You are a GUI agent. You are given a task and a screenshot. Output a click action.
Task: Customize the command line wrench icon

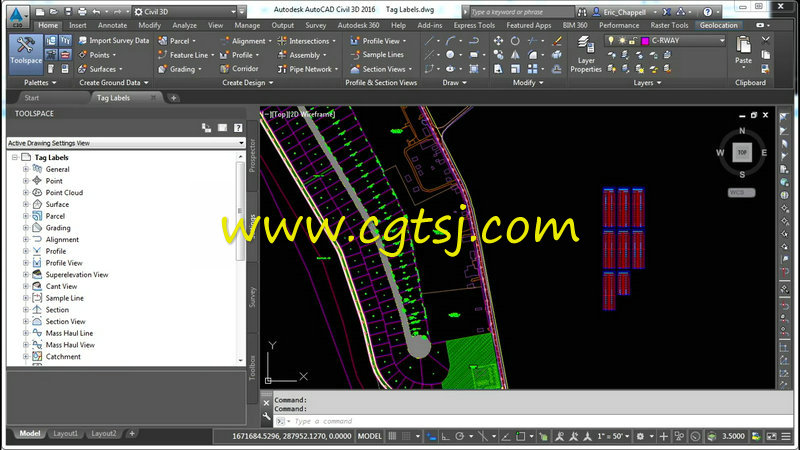coord(266,417)
